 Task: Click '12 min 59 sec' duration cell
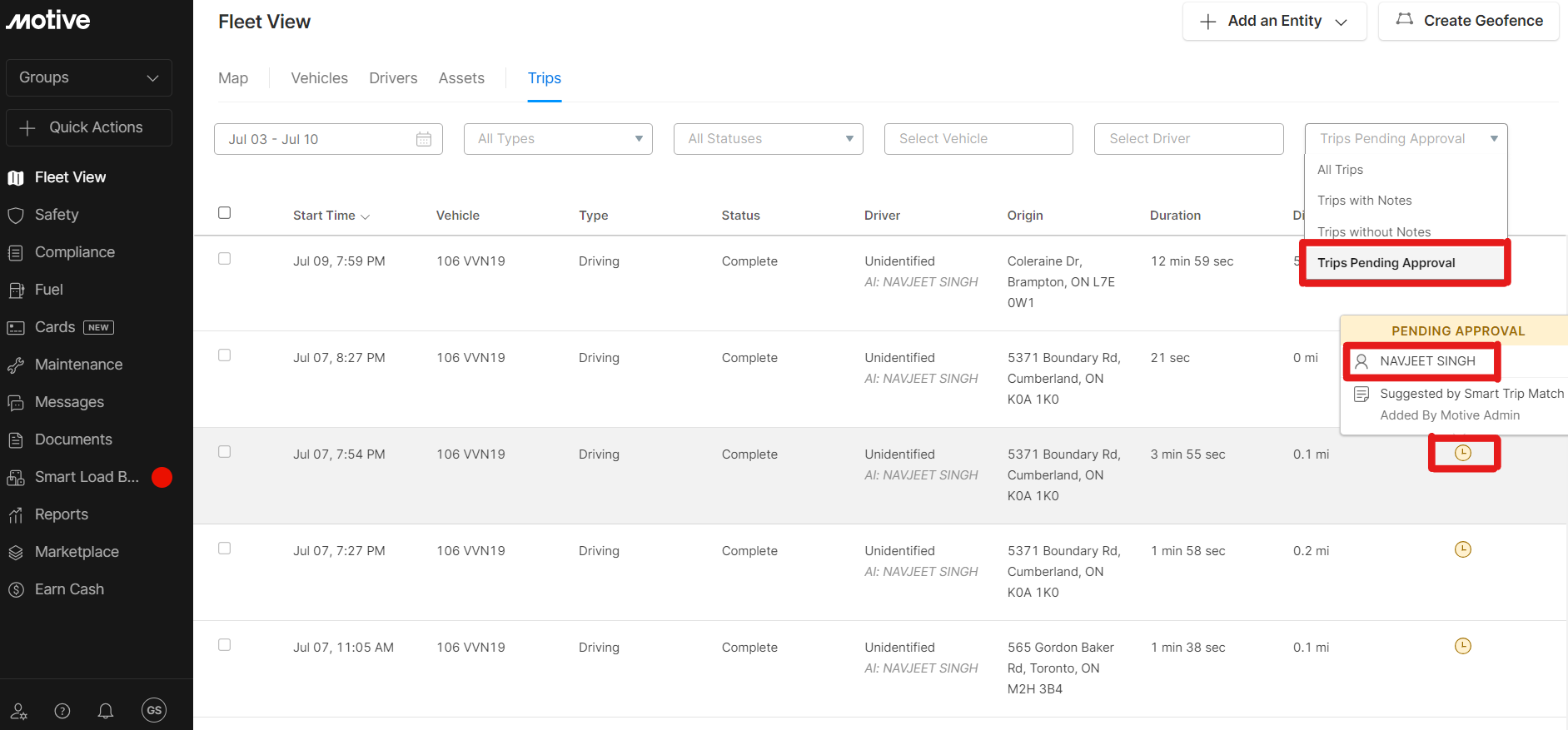(x=1192, y=261)
